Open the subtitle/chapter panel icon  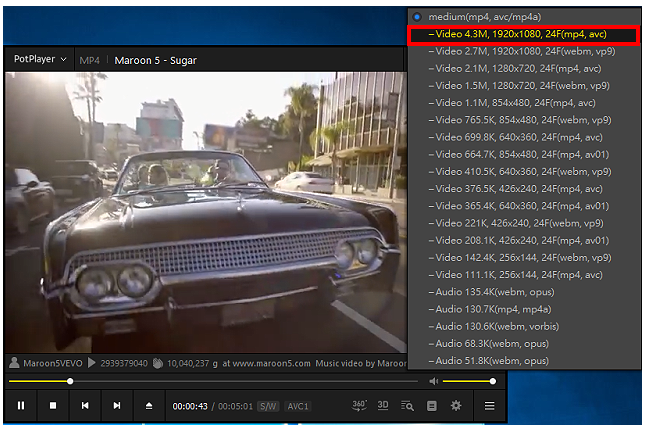(431, 406)
